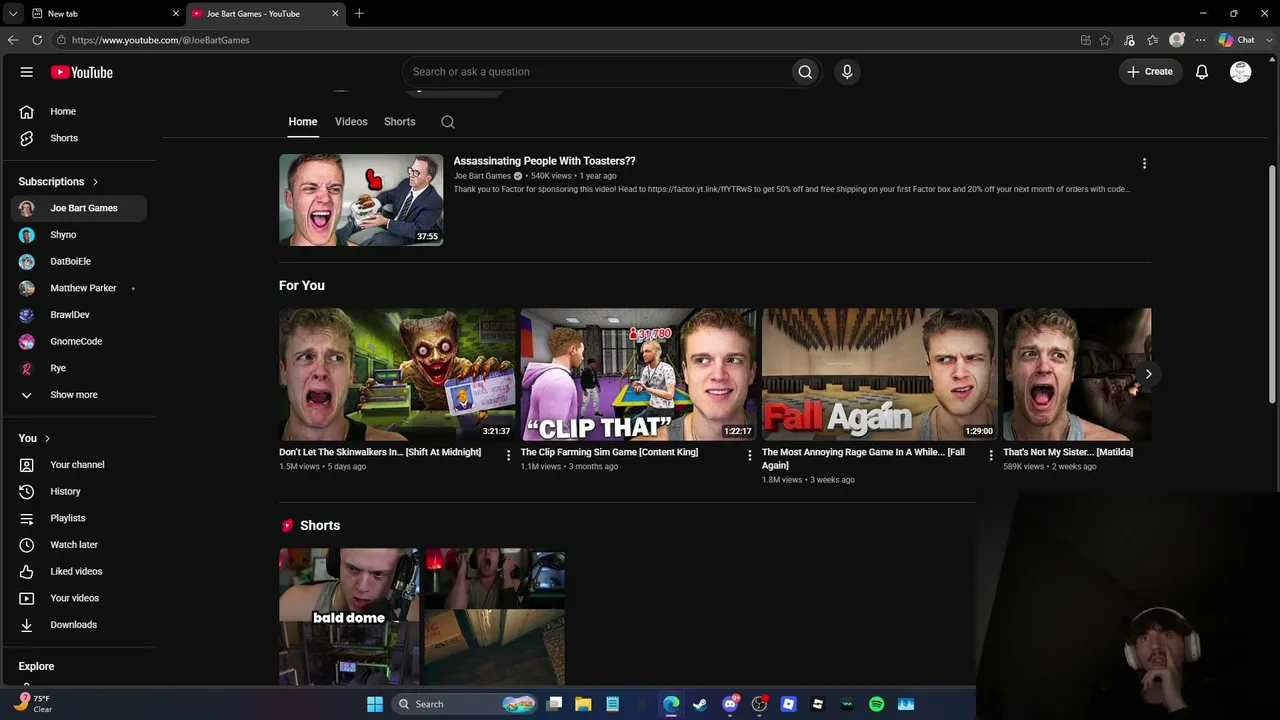Search within the Joe Bart Games channel
This screenshot has height=720, width=1280.
(448, 122)
